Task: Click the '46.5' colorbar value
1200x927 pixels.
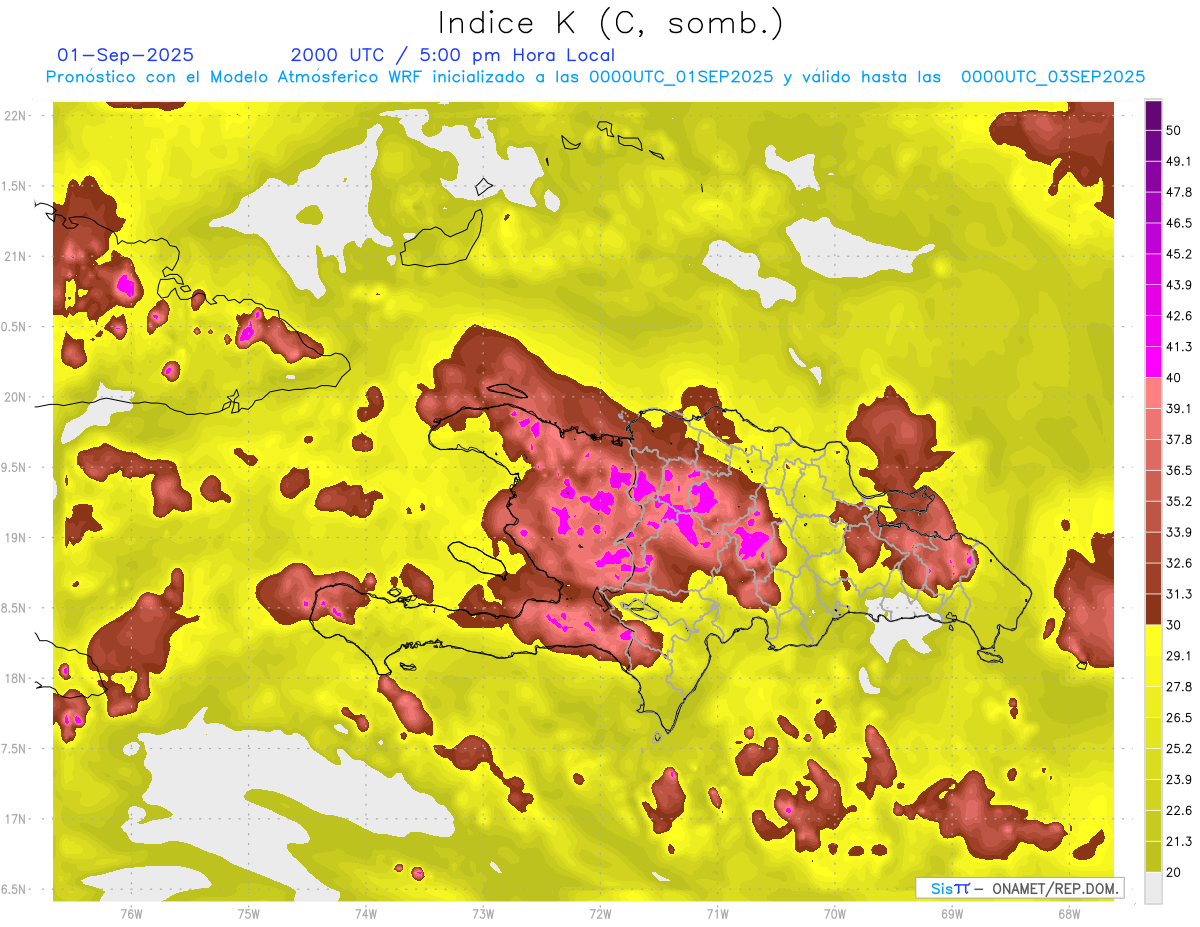Action: click(x=1179, y=223)
